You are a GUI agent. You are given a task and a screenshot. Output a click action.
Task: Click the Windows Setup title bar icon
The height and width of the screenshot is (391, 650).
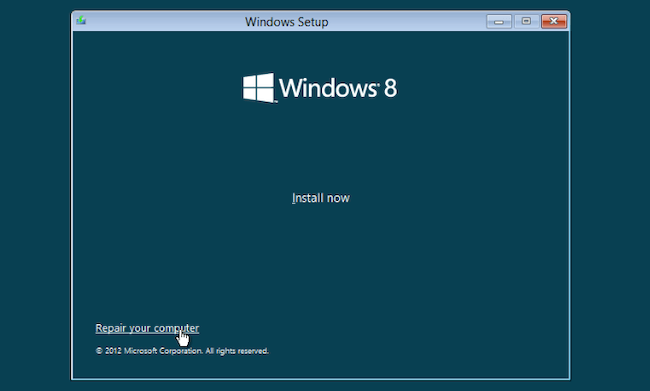(81, 20)
